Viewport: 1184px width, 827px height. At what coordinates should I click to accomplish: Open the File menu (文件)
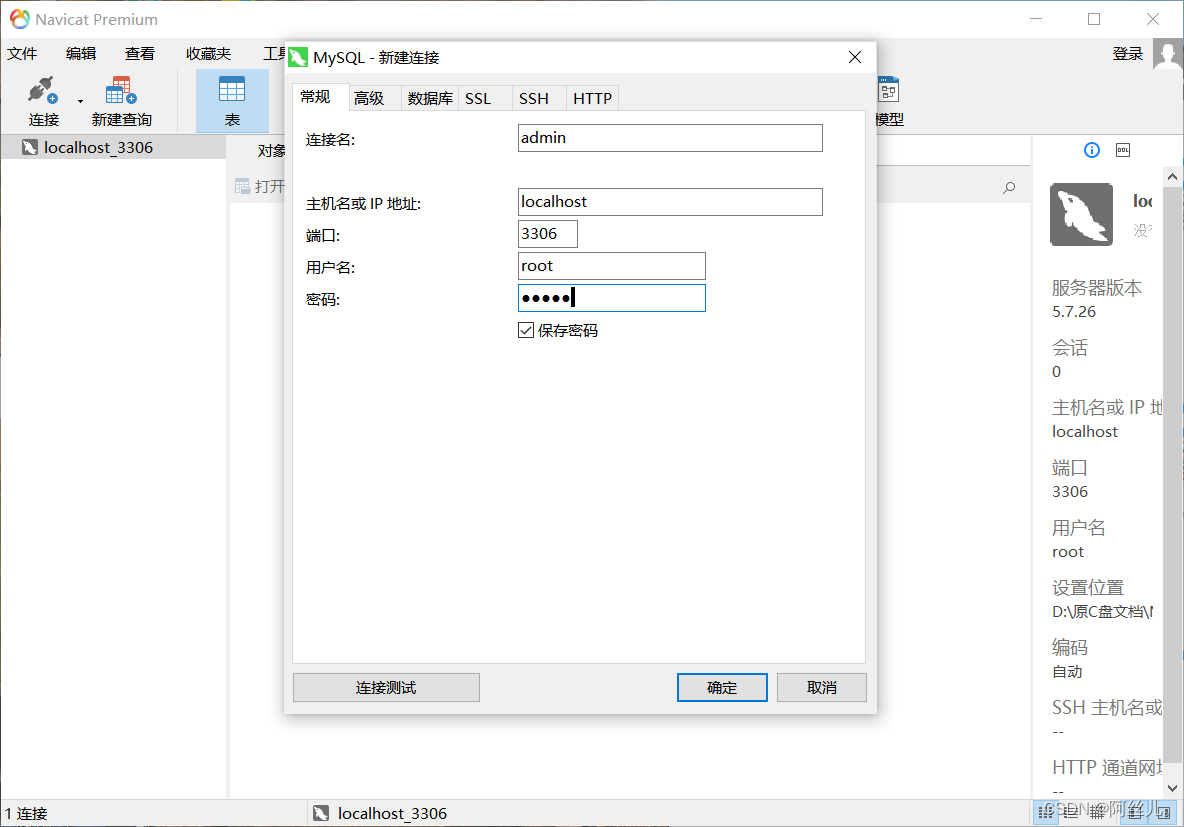[x=23, y=54]
